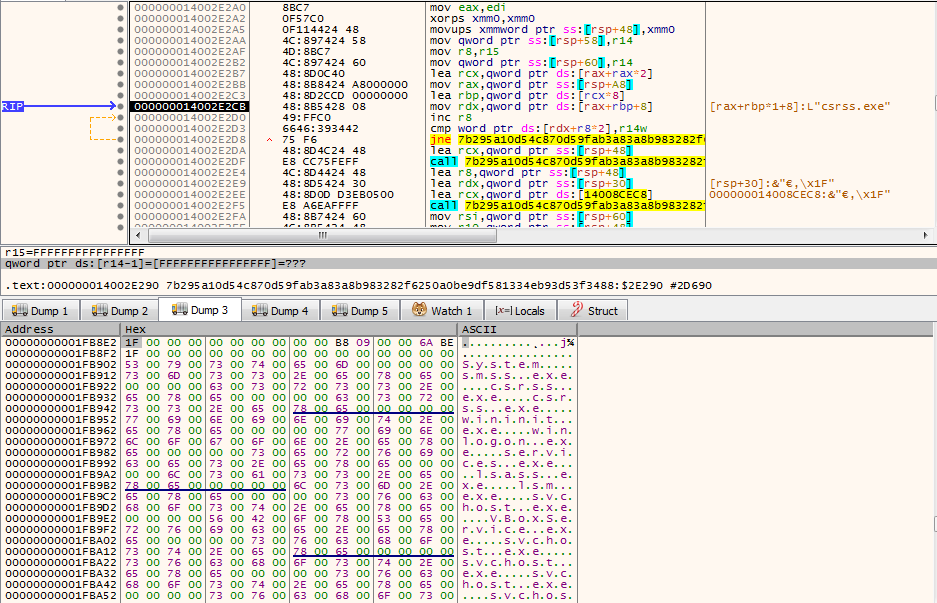The height and width of the screenshot is (603, 937).
Task: Toggle breakpoint dot at address 000000014002E2DF
Action: 121,161
